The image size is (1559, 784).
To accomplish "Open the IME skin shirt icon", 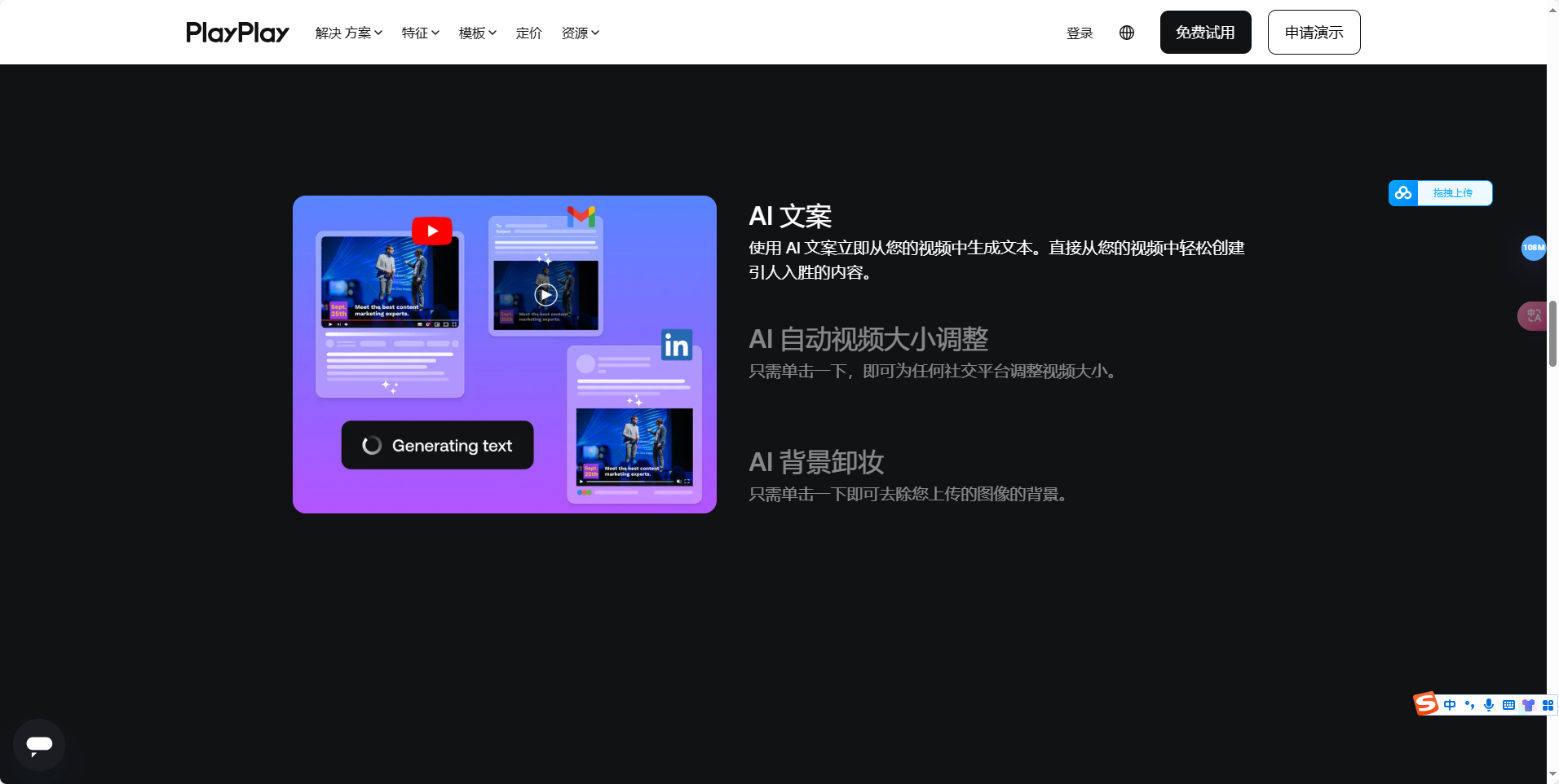I will click(x=1528, y=705).
